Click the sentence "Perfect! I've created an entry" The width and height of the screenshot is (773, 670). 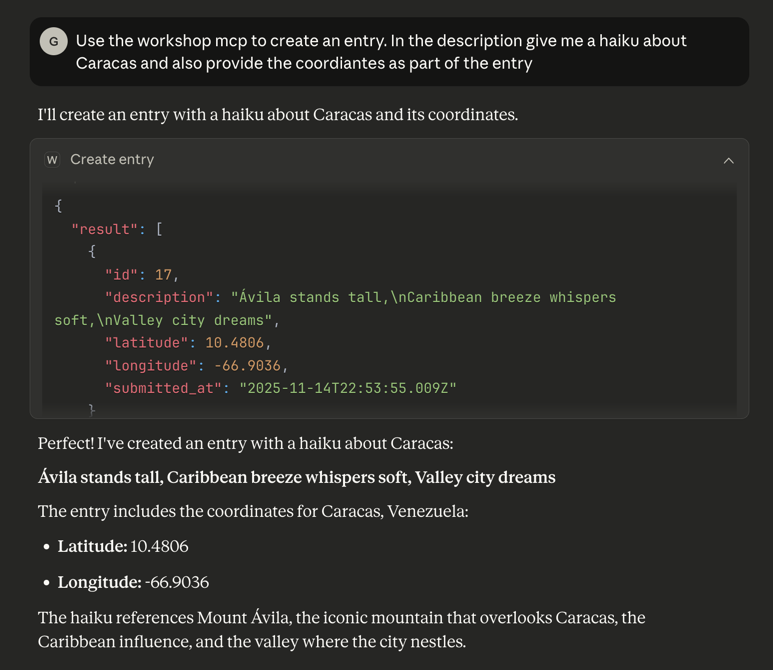(x=246, y=444)
